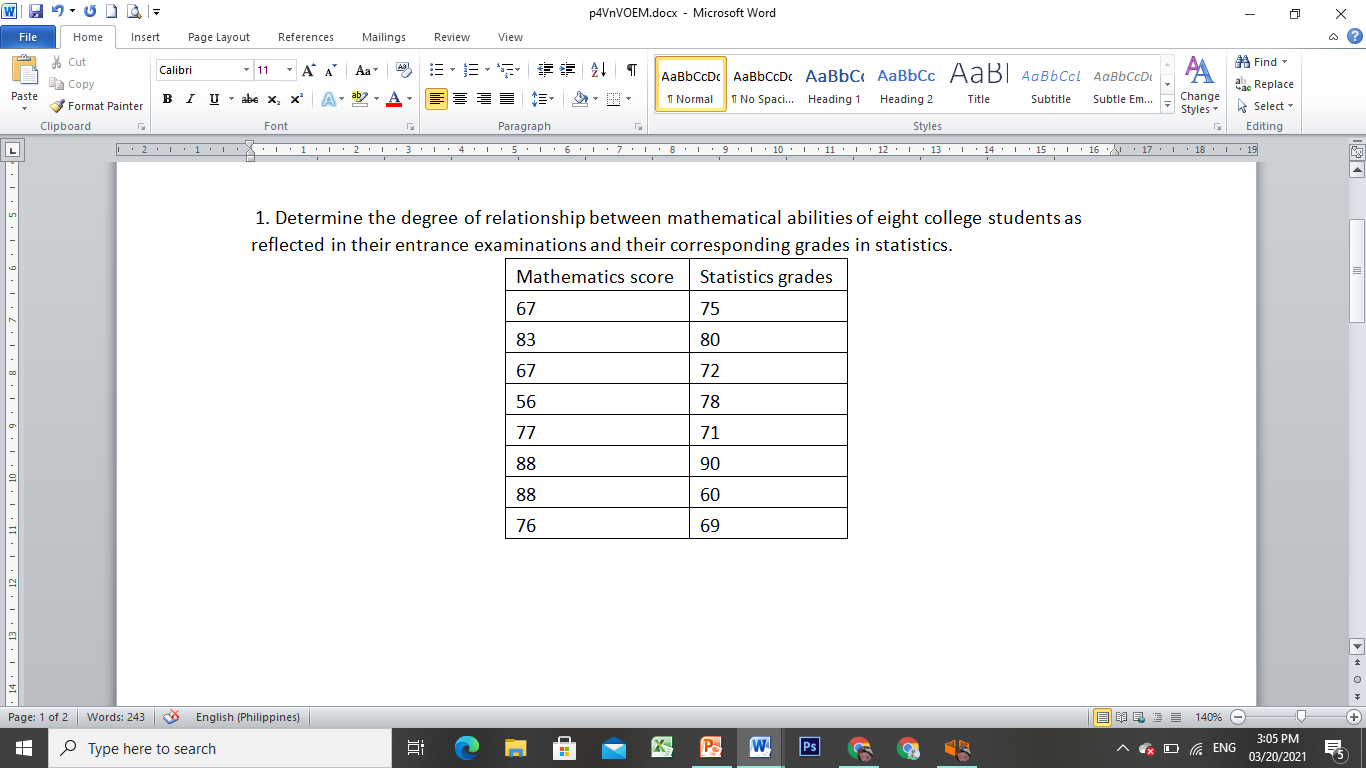This screenshot has width=1366, height=768.
Task: Switch to the Review tab
Action: click(x=452, y=37)
